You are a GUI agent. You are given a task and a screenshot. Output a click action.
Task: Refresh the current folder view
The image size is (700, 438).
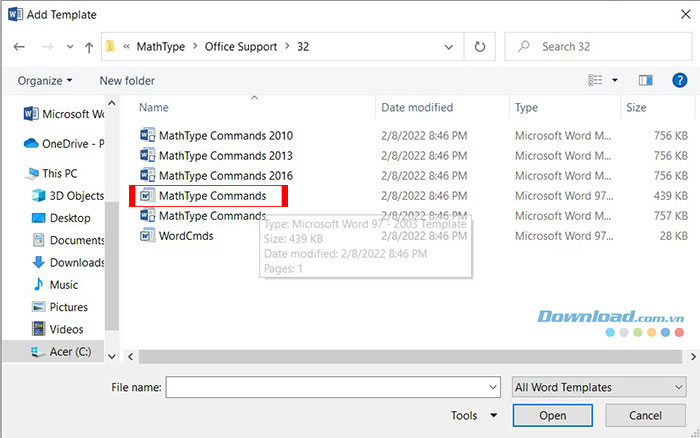pos(480,46)
